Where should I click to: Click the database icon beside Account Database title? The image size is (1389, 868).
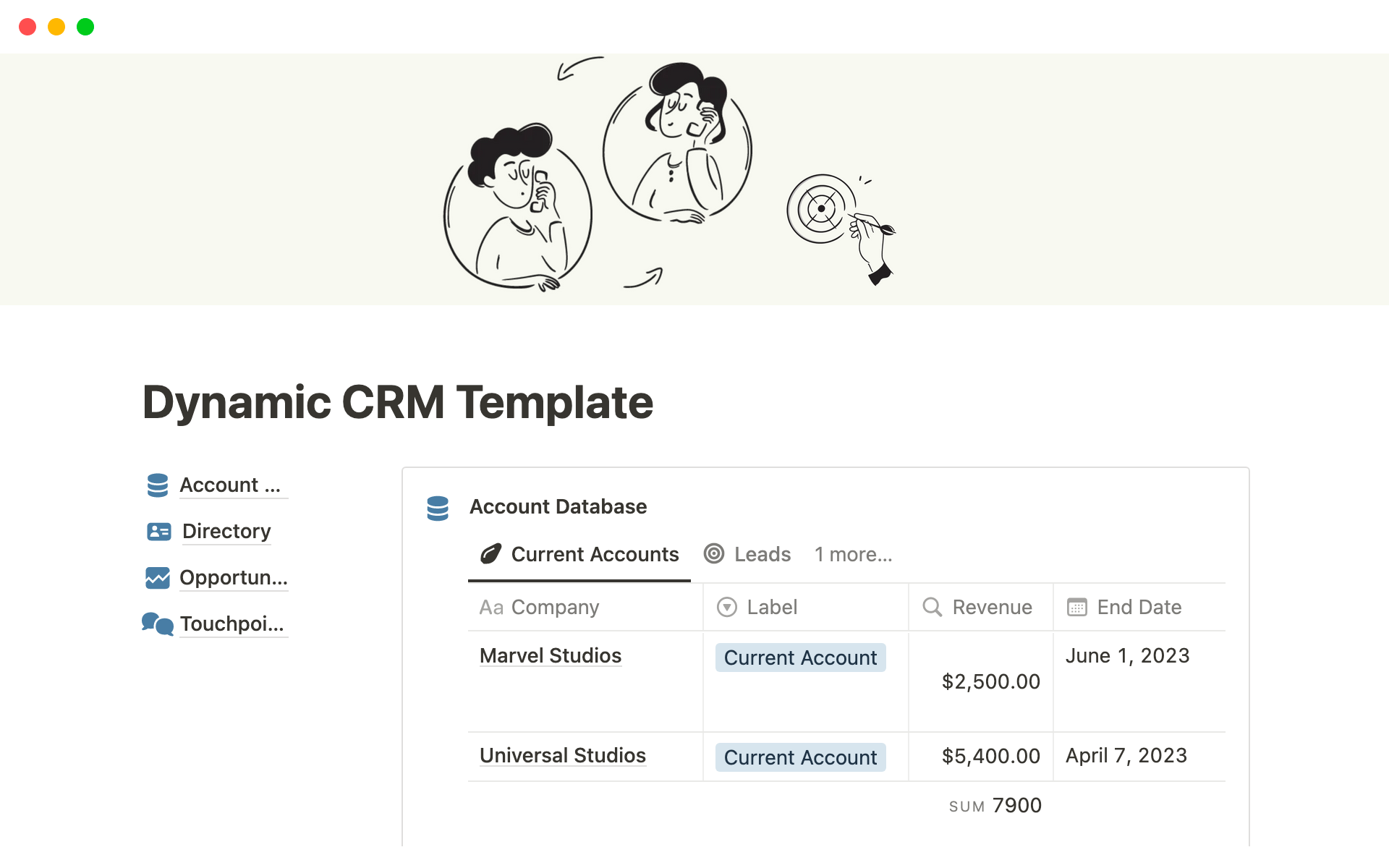point(438,508)
